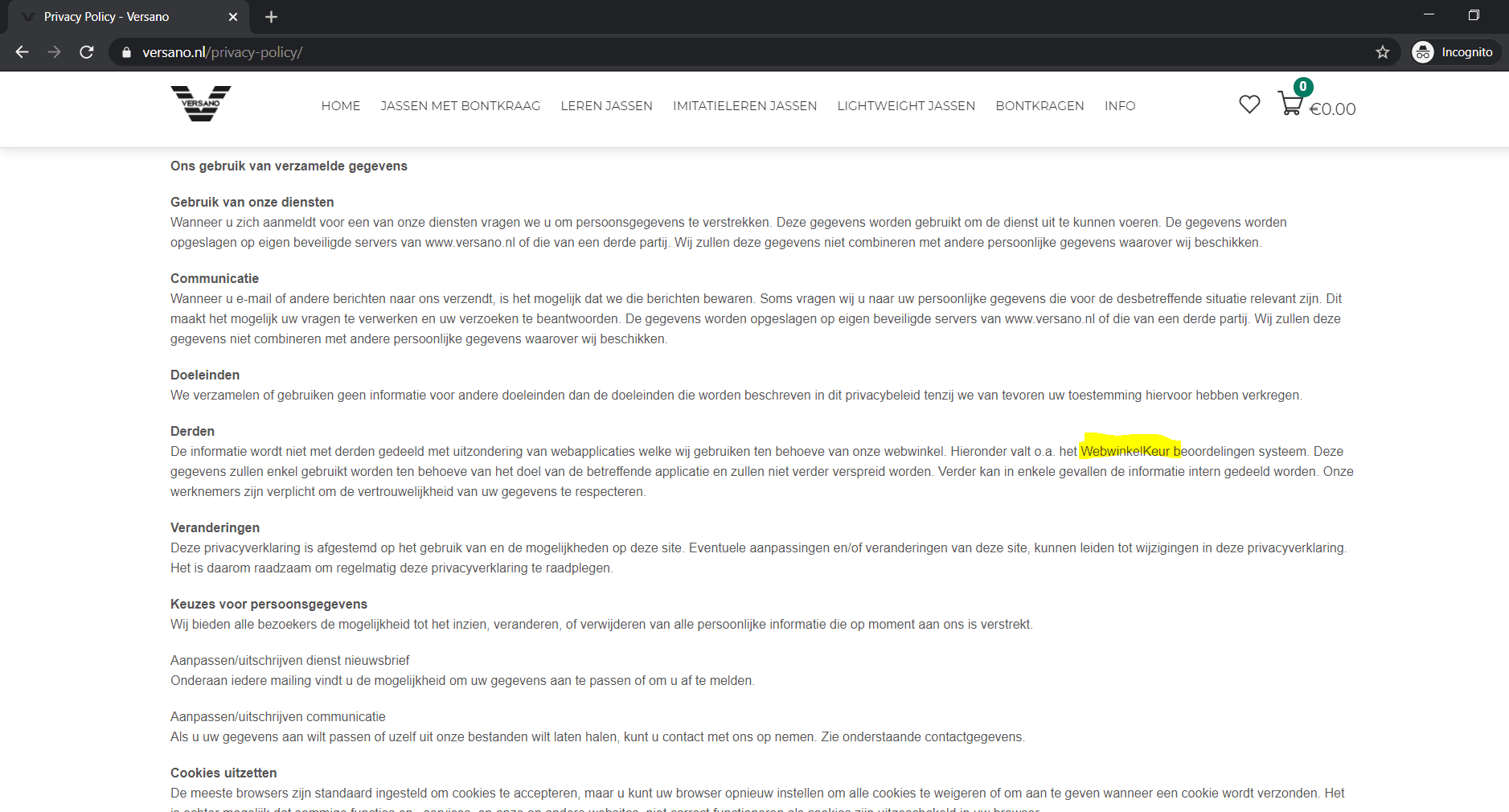Go back to previous page
1509x812 pixels.
click(x=23, y=52)
